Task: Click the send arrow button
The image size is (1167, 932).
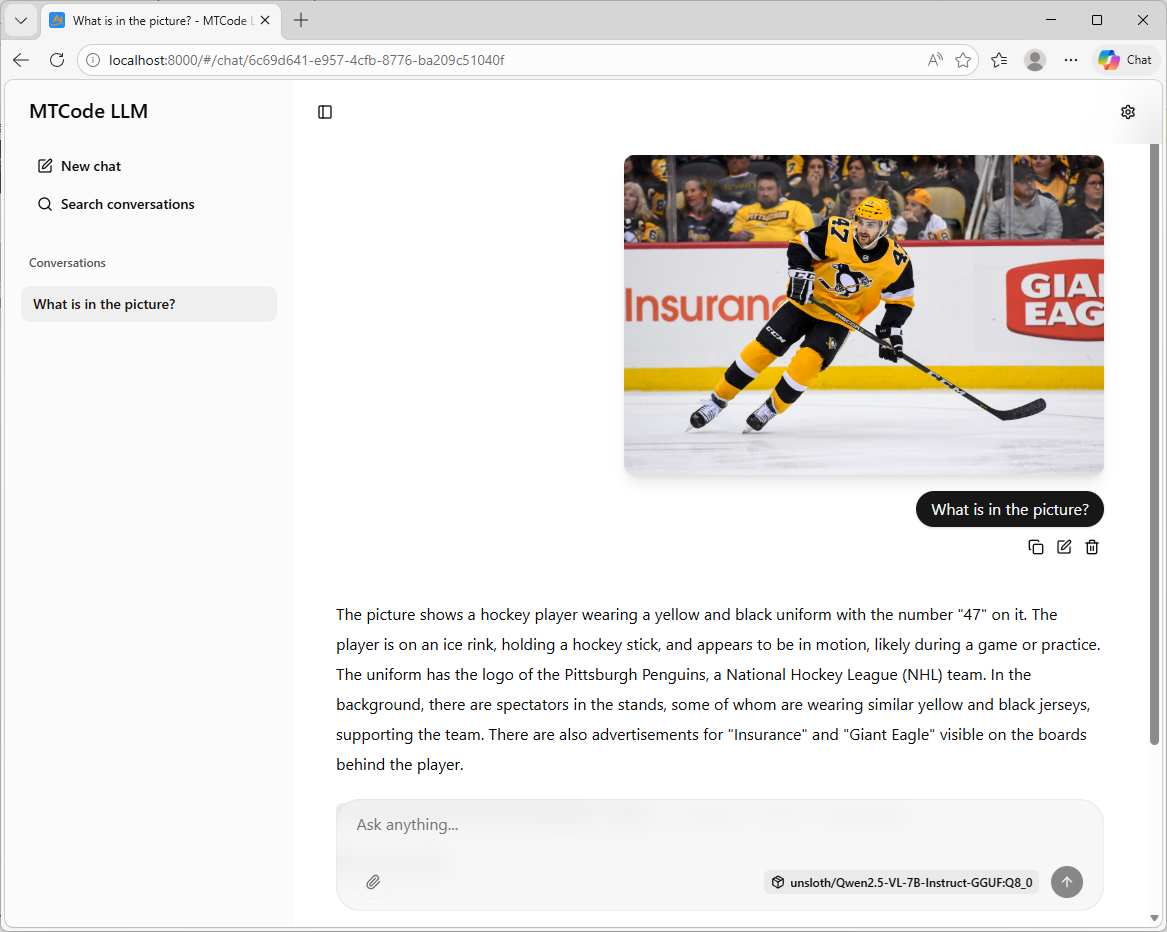Action: [1067, 882]
